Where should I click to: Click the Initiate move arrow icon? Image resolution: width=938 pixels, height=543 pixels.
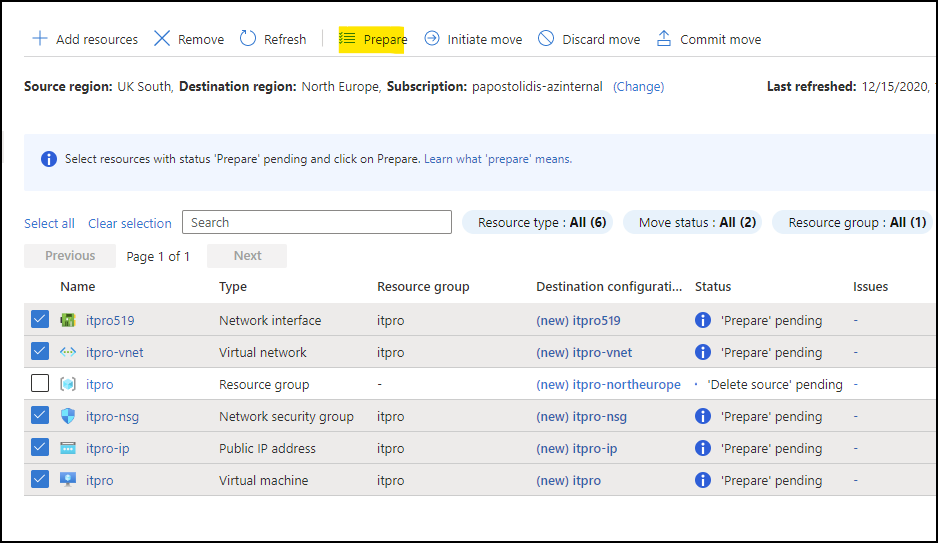point(432,39)
